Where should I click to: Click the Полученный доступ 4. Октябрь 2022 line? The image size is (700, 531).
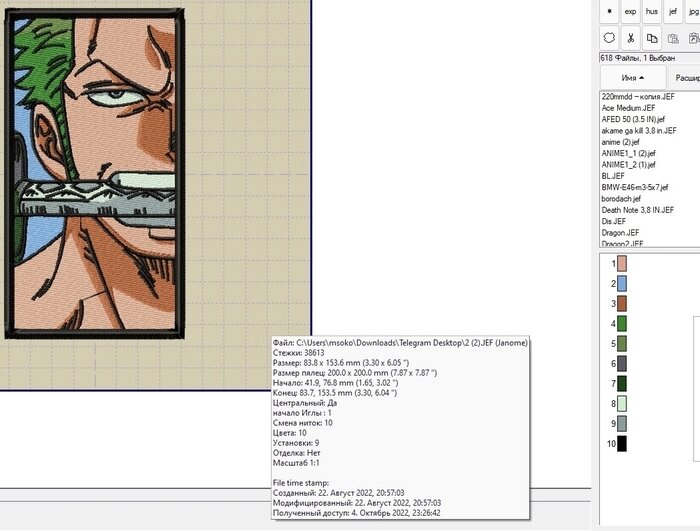[356, 513]
